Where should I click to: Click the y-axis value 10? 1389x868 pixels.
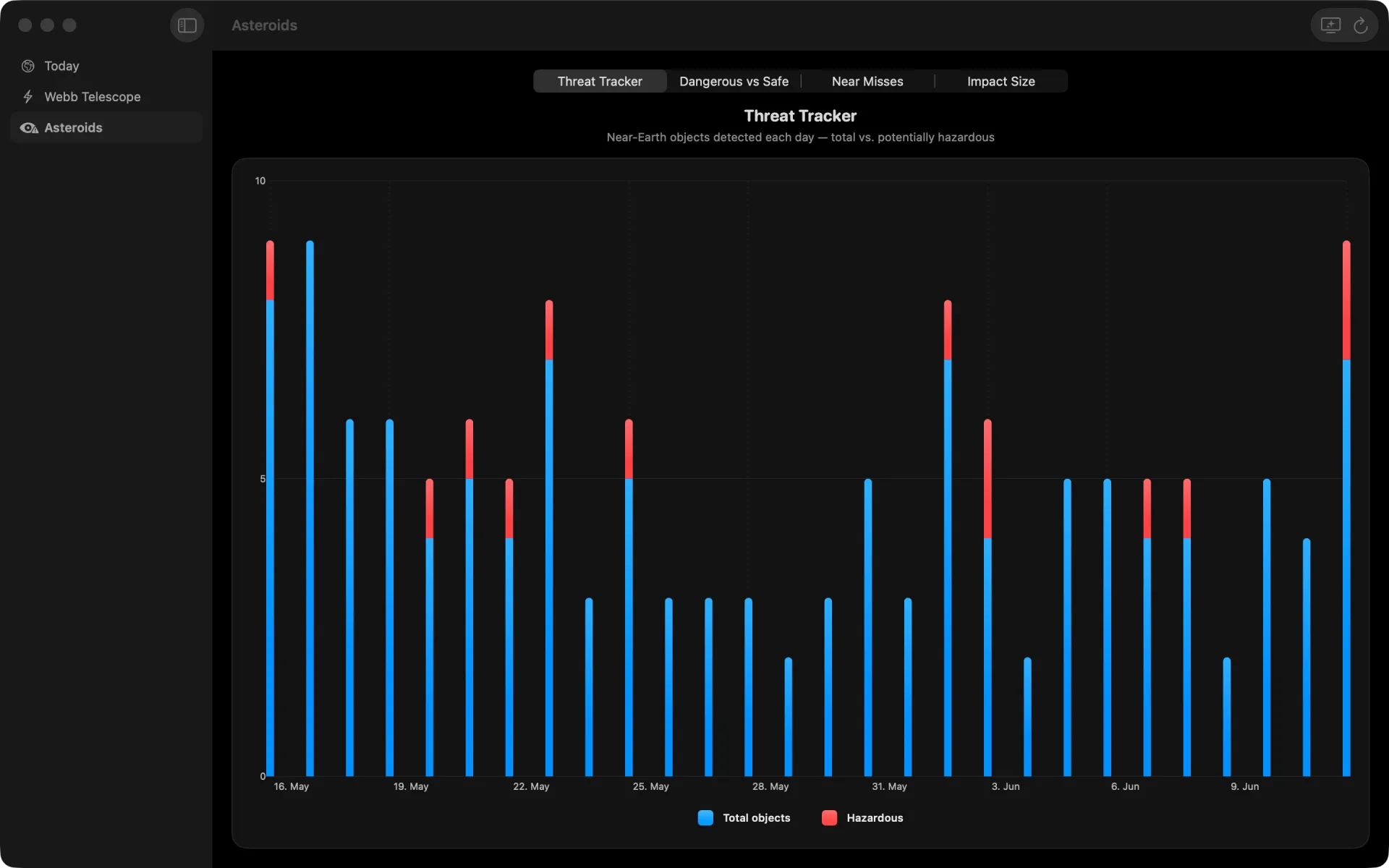pyautogui.click(x=260, y=181)
